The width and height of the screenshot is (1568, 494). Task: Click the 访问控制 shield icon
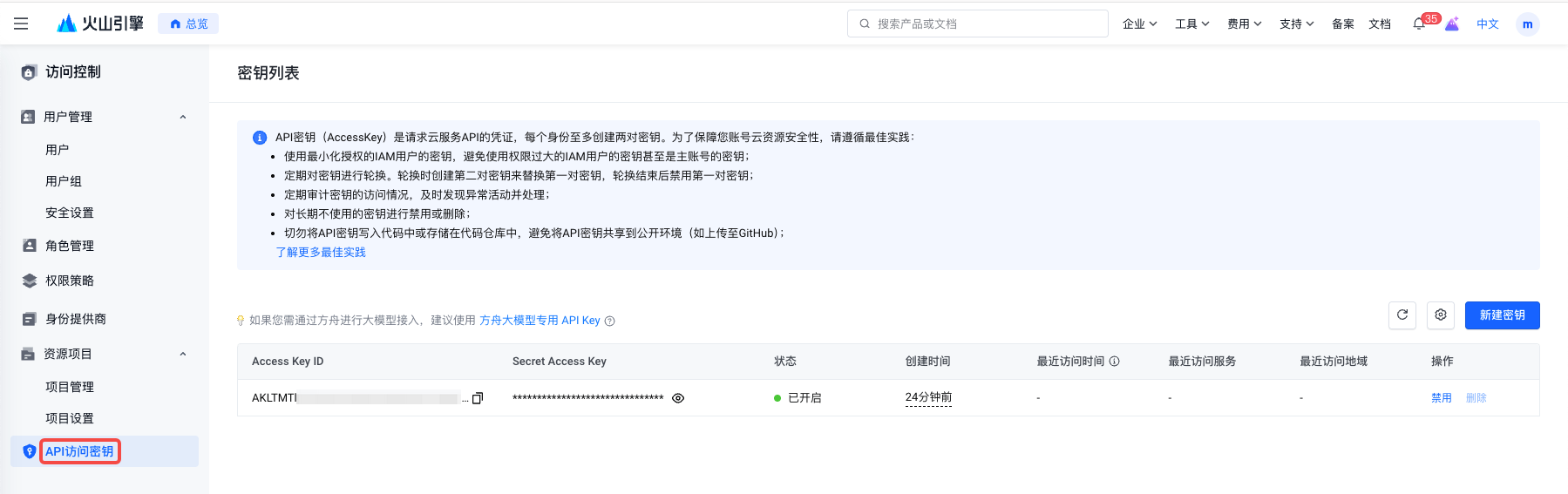29,72
